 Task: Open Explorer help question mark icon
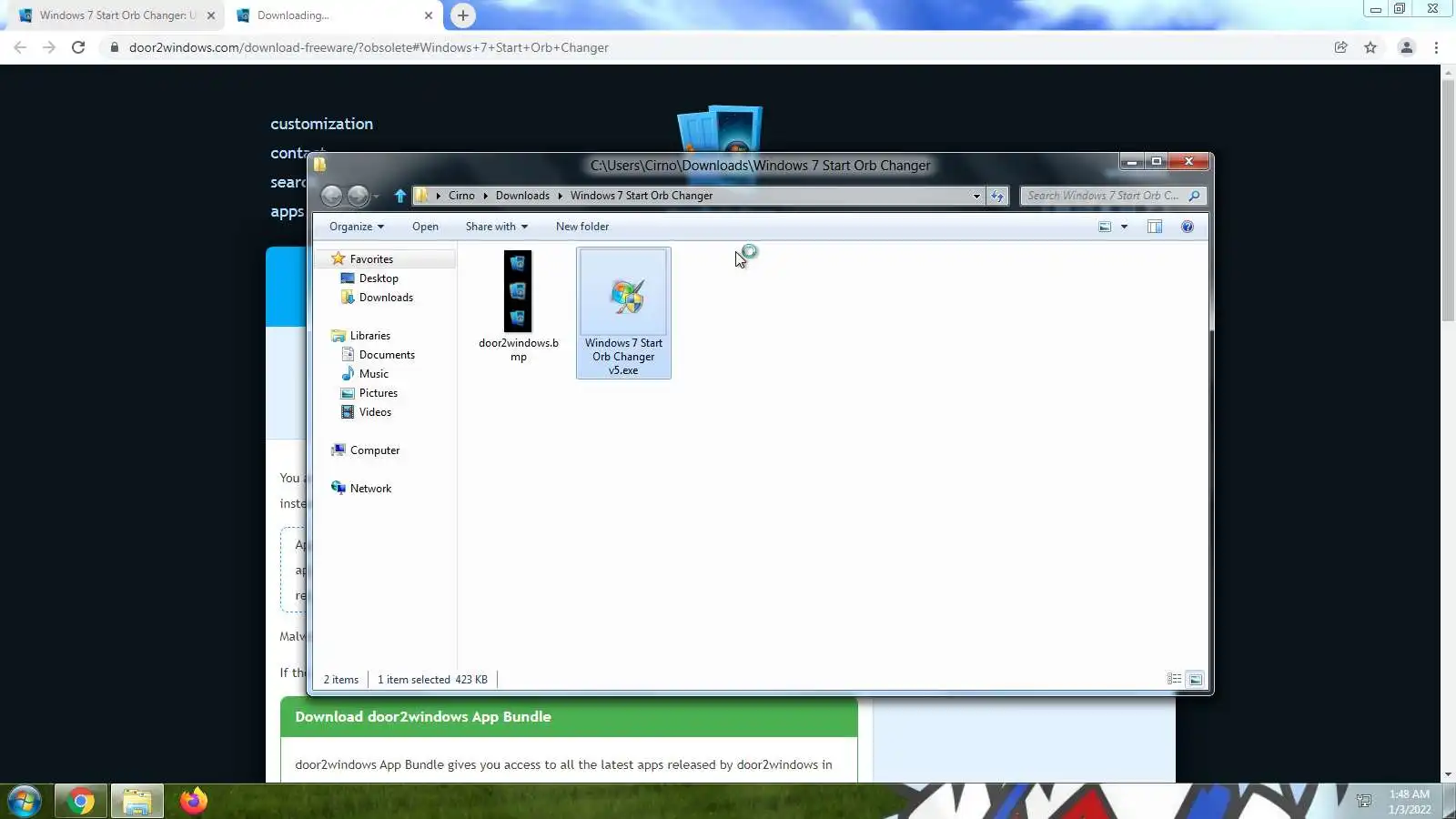[1188, 227]
